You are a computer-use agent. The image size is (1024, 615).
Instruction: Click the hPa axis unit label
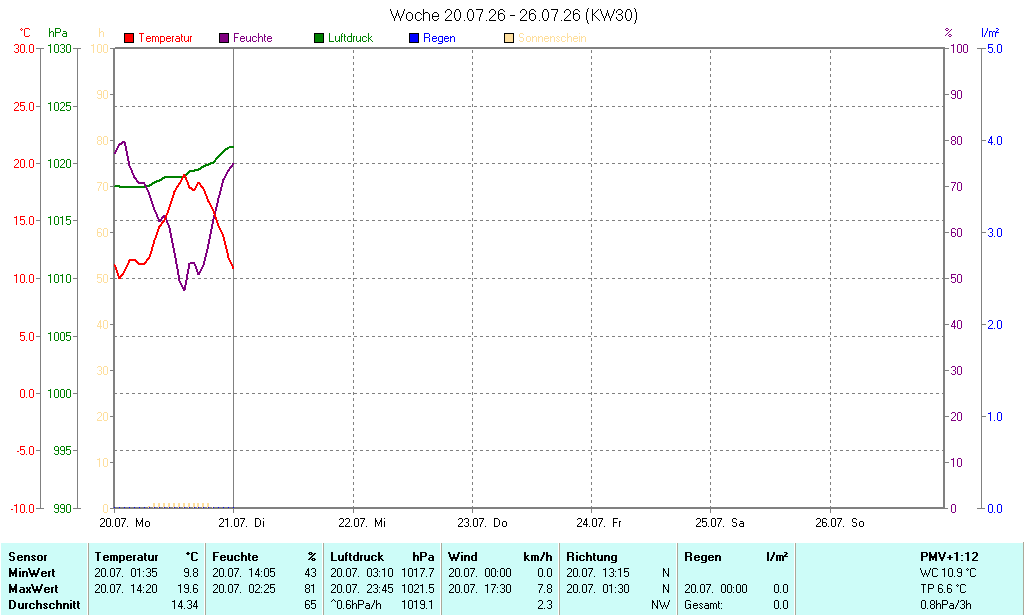pos(57,33)
